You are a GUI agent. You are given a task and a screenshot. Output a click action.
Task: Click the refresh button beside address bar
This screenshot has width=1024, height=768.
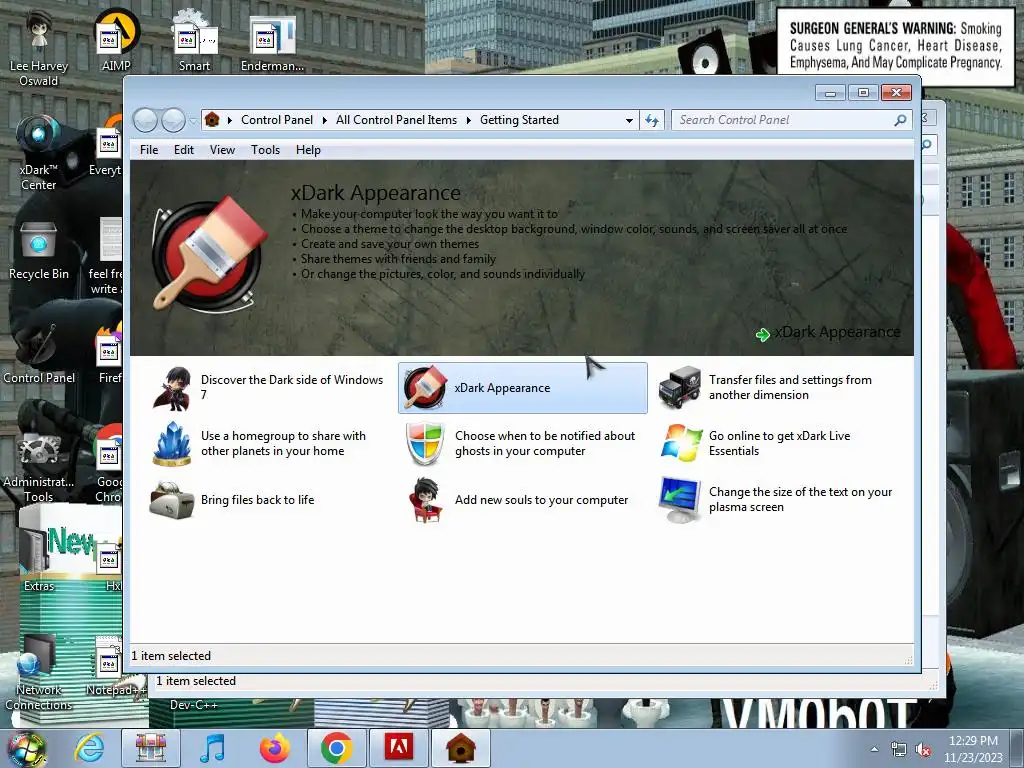pyautogui.click(x=652, y=120)
